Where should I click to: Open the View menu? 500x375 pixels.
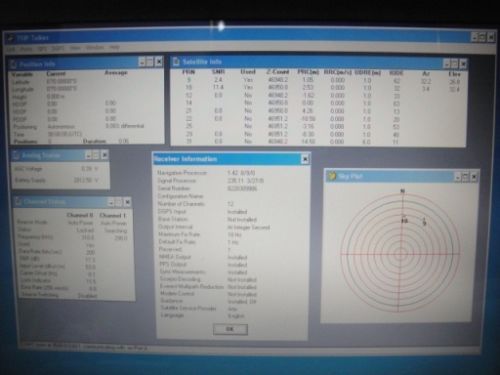75,48
